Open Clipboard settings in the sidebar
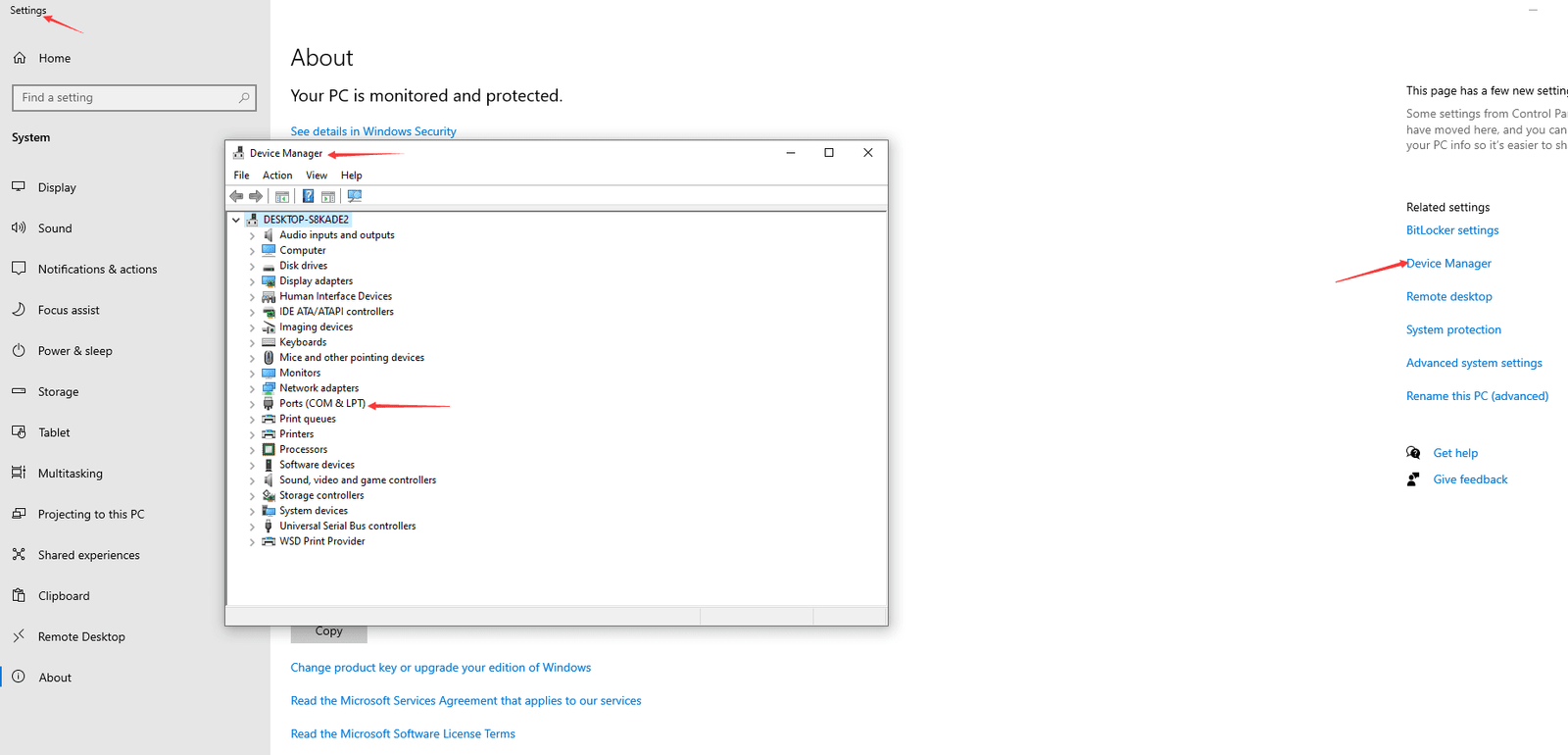Viewport: 1568px width, 755px height. [64, 596]
